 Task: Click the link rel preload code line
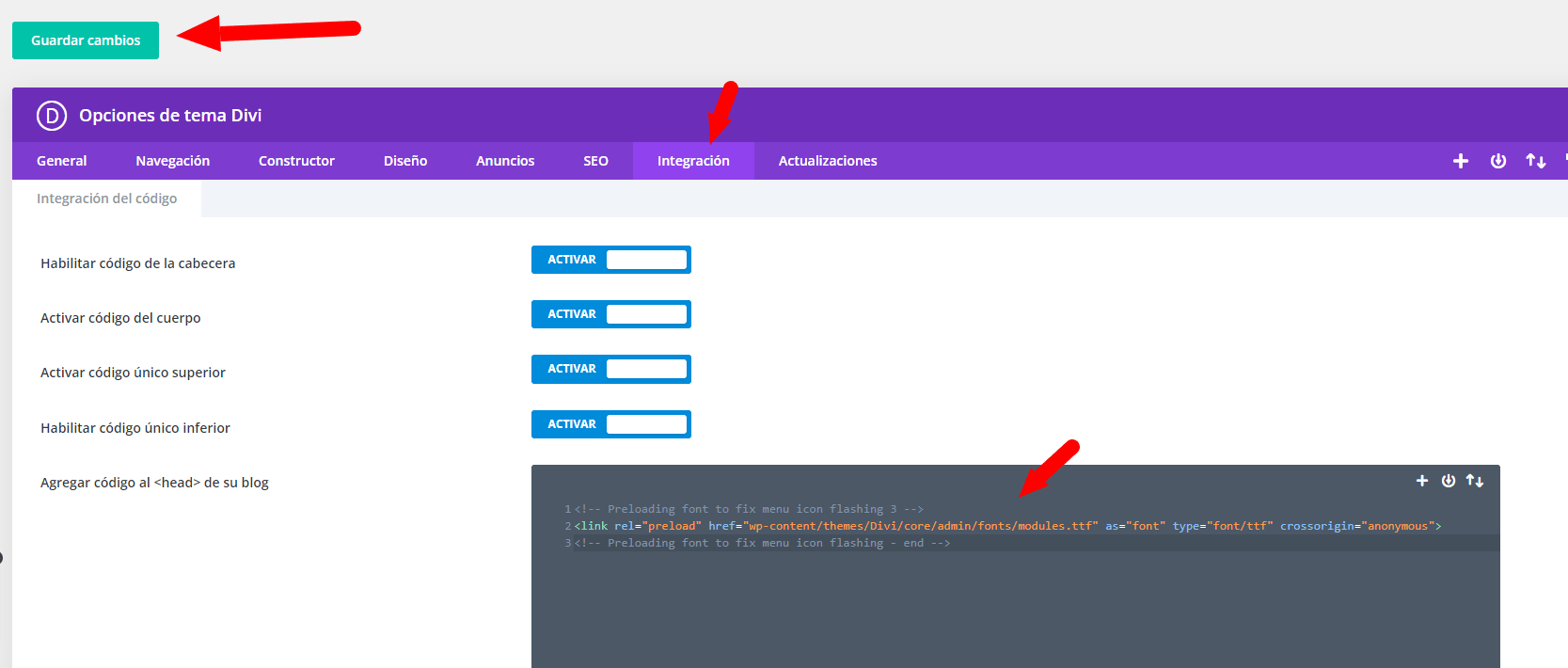[1007, 526]
